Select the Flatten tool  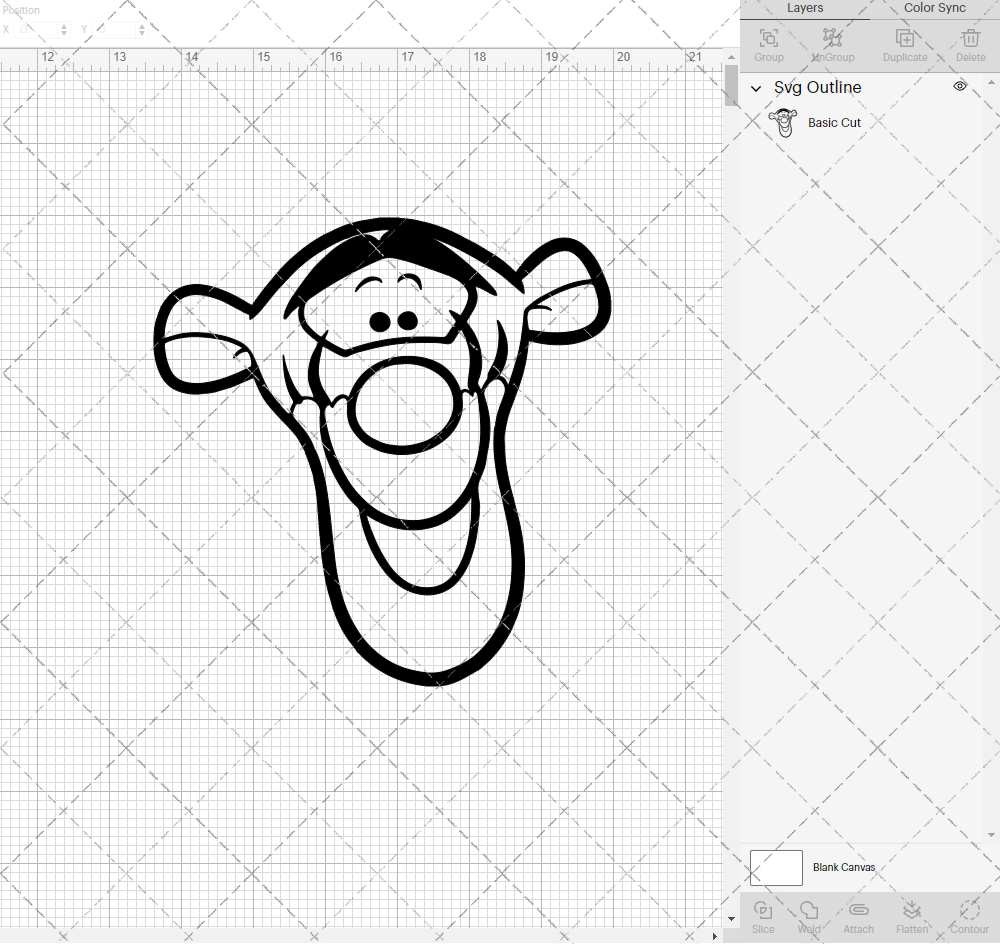tap(912, 915)
